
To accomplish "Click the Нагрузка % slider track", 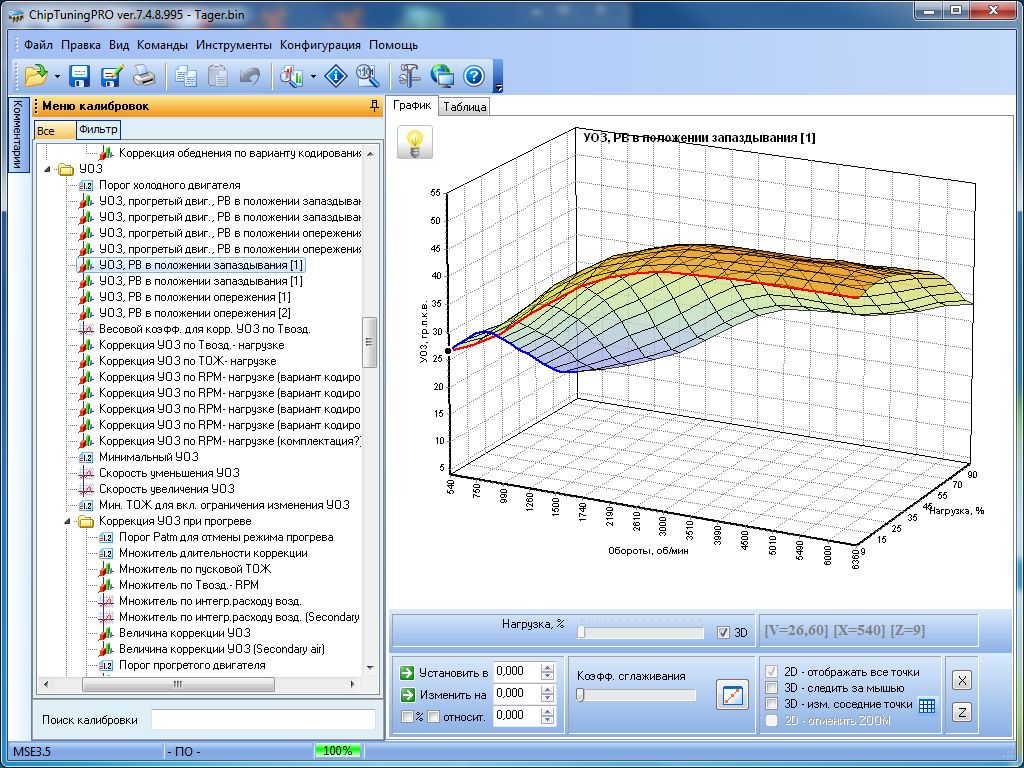I will tap(640, 632).
